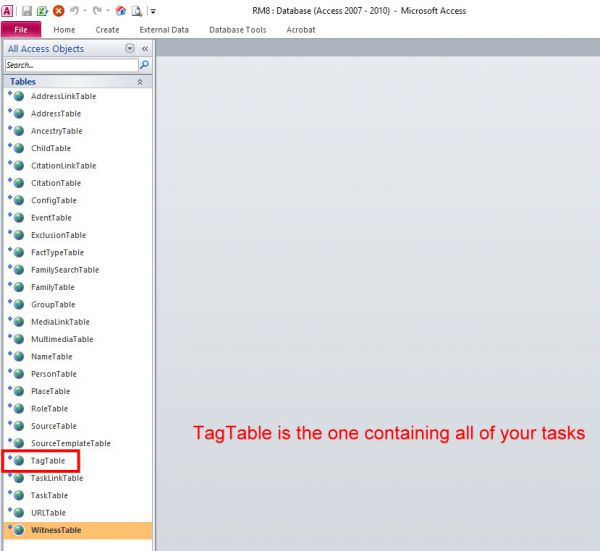Image resolution: width=600 pixels, height=551 pixels.
Task: Click the Access application logo icon
Action: [8, 11]
